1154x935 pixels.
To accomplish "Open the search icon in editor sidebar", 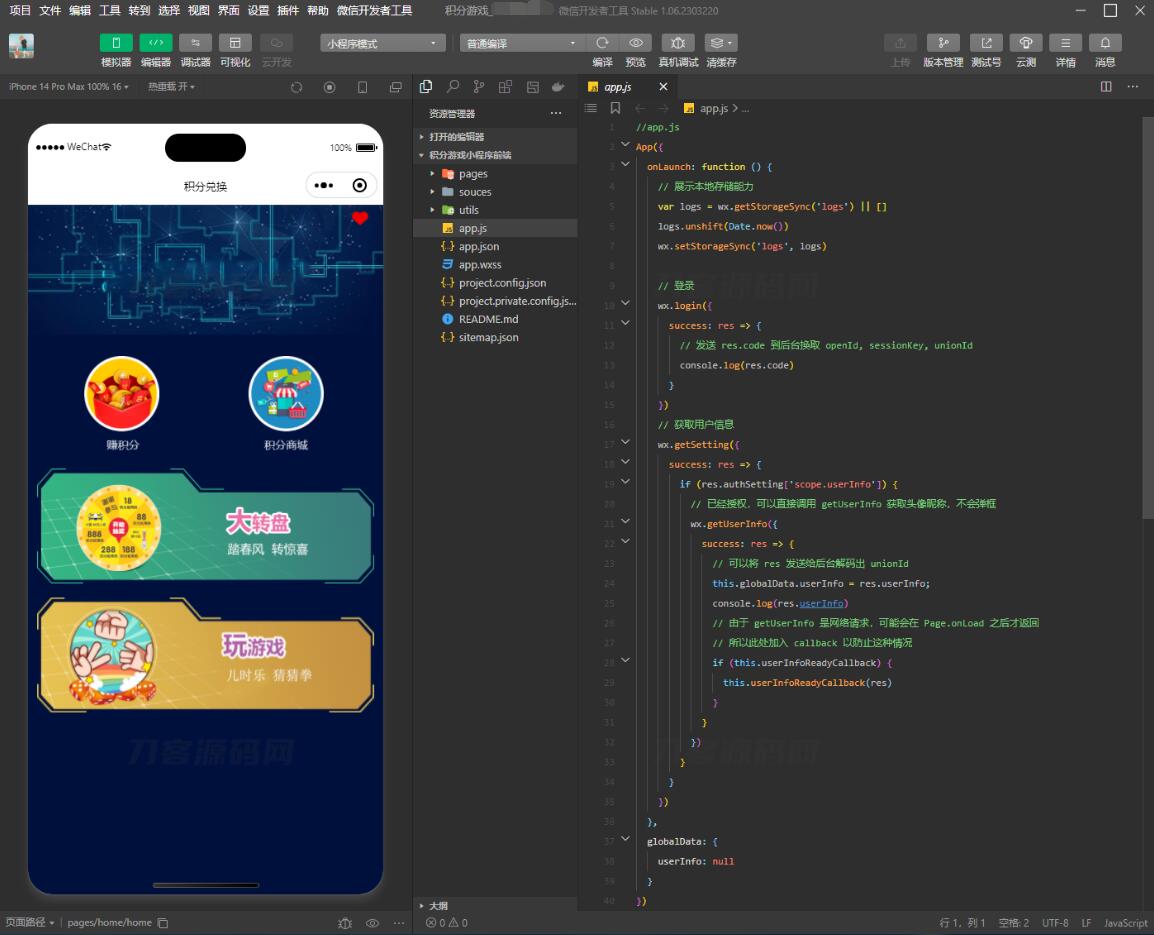I will tap(453, 87).
